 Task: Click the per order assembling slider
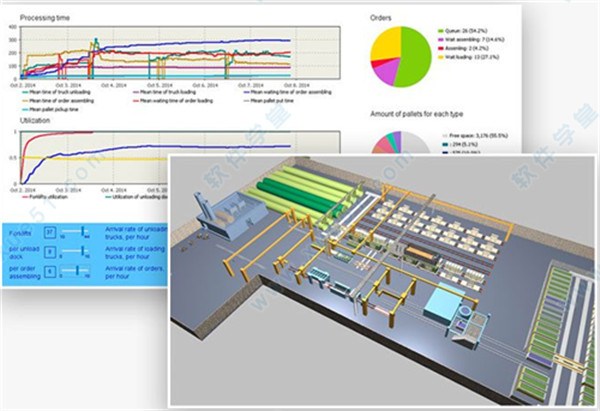(x=75, y=273)
